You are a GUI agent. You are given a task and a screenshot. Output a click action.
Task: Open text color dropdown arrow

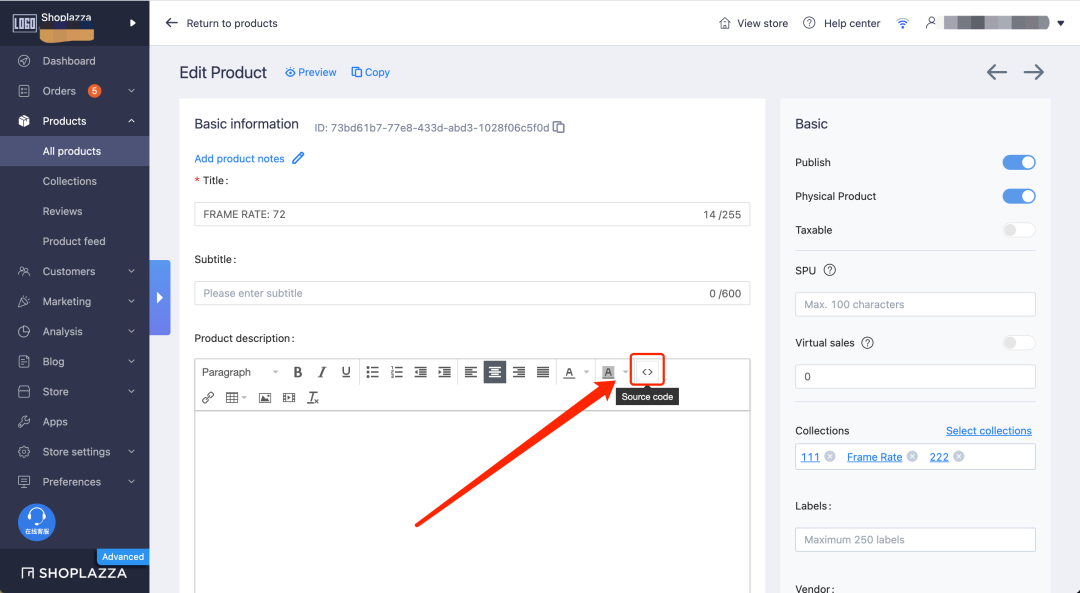tap(586, 372)
